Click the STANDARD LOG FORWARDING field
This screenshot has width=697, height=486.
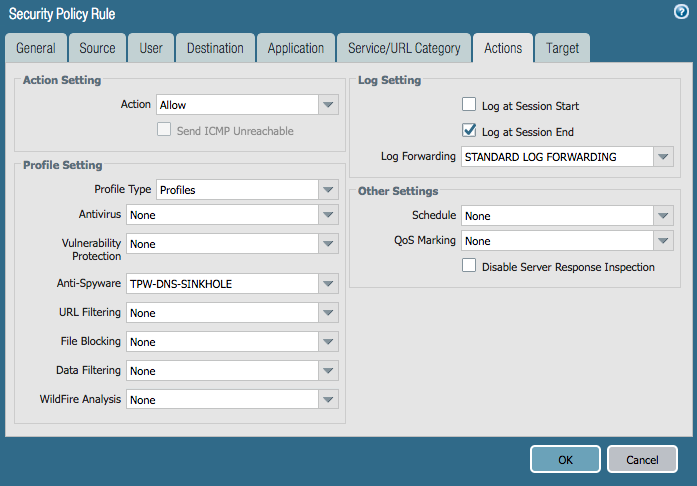pos(557,157)
